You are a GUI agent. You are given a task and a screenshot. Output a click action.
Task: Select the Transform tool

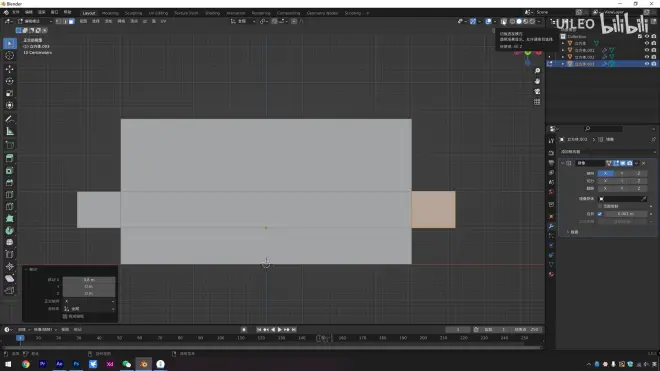[x=10, y=105]
